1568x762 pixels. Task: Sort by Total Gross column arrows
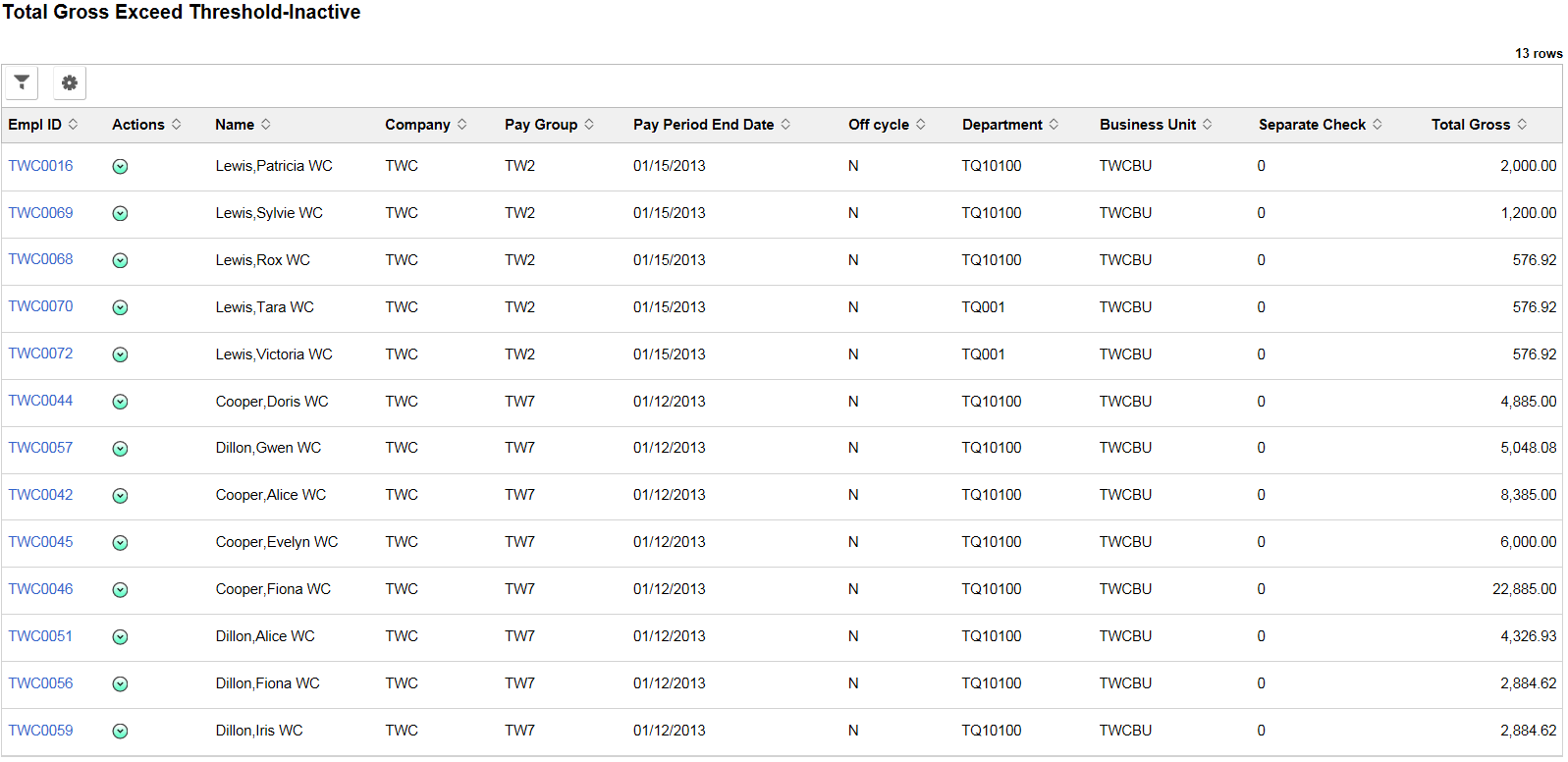click(x=1522, y=124)
